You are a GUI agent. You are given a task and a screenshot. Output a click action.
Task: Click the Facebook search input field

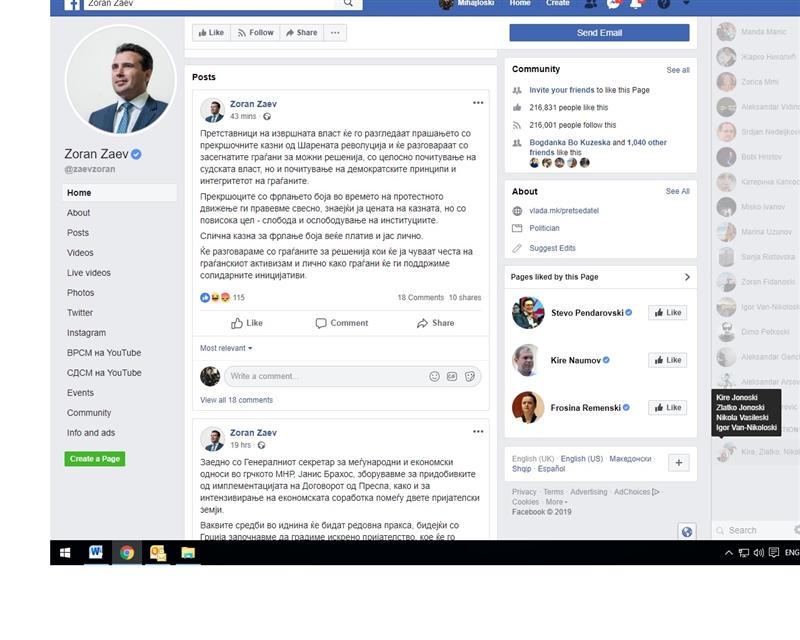(x=209, y=3)
